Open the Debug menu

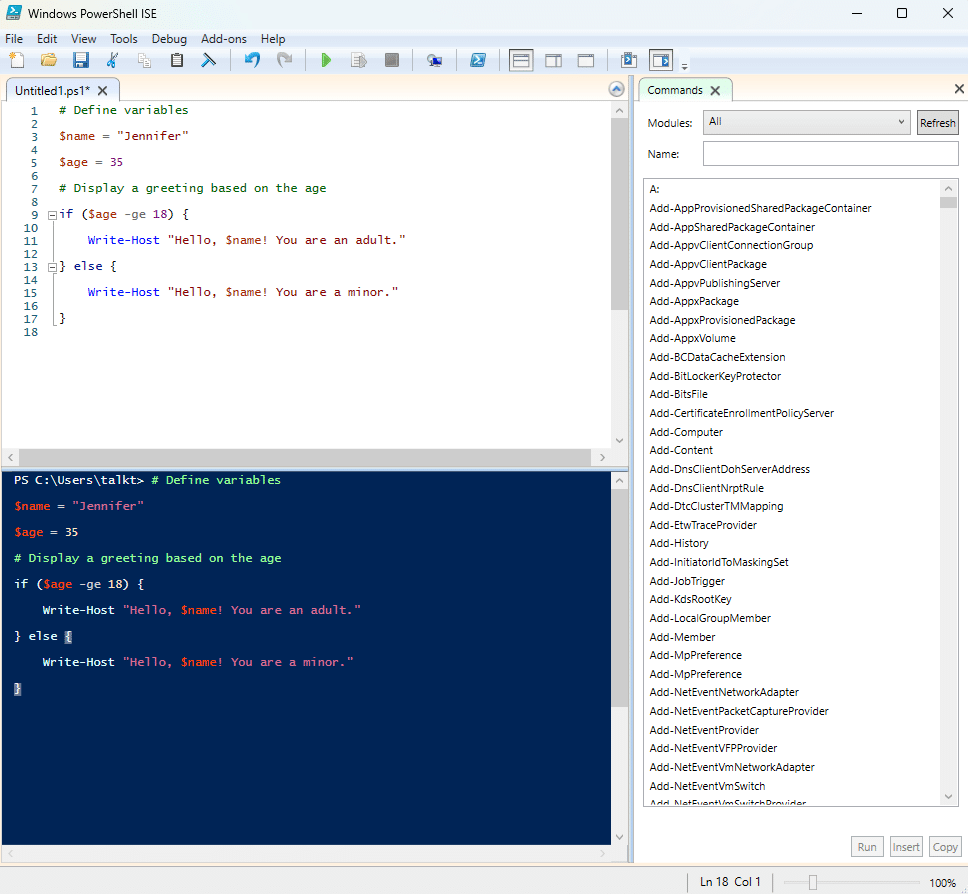click(x=169, y=39)
